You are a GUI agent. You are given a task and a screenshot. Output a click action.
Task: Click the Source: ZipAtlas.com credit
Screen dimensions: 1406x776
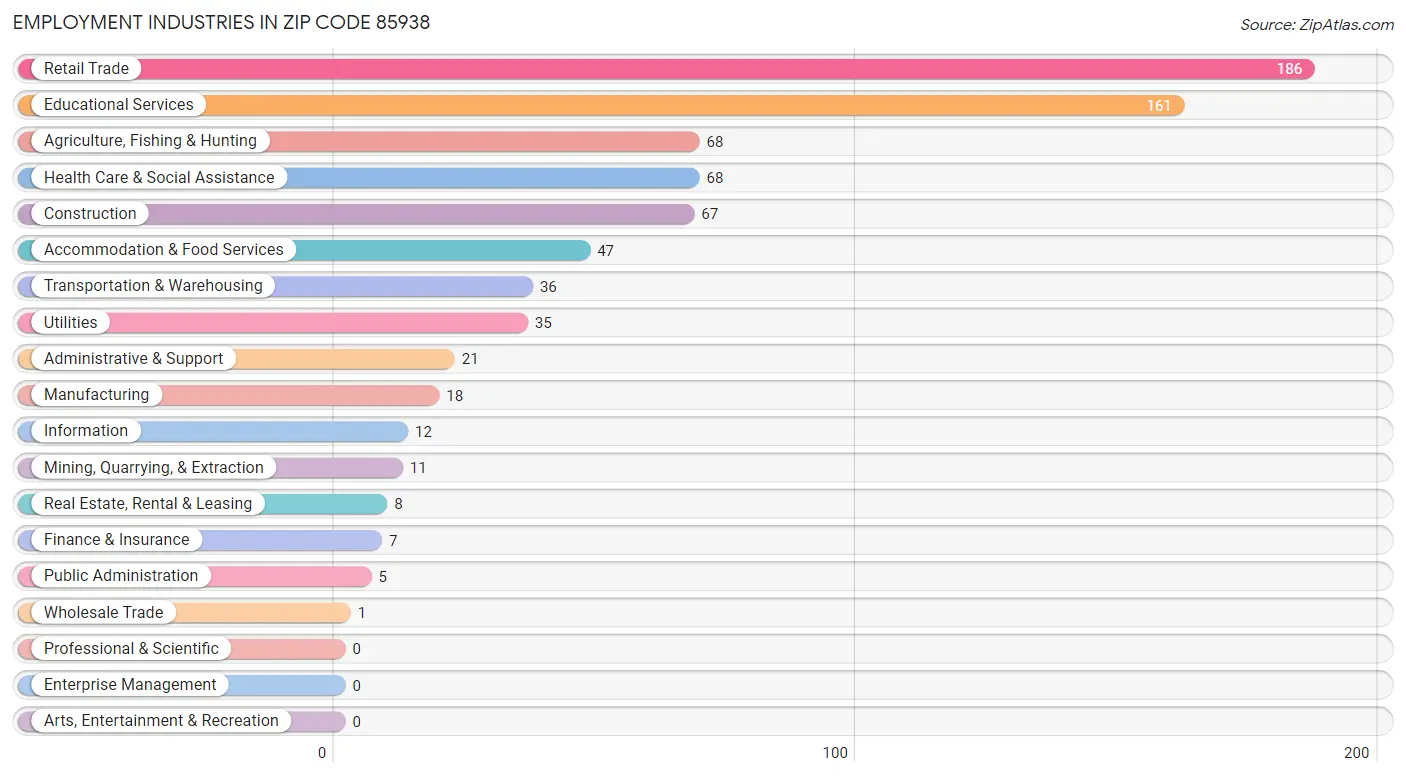(x=1317, y=25)
